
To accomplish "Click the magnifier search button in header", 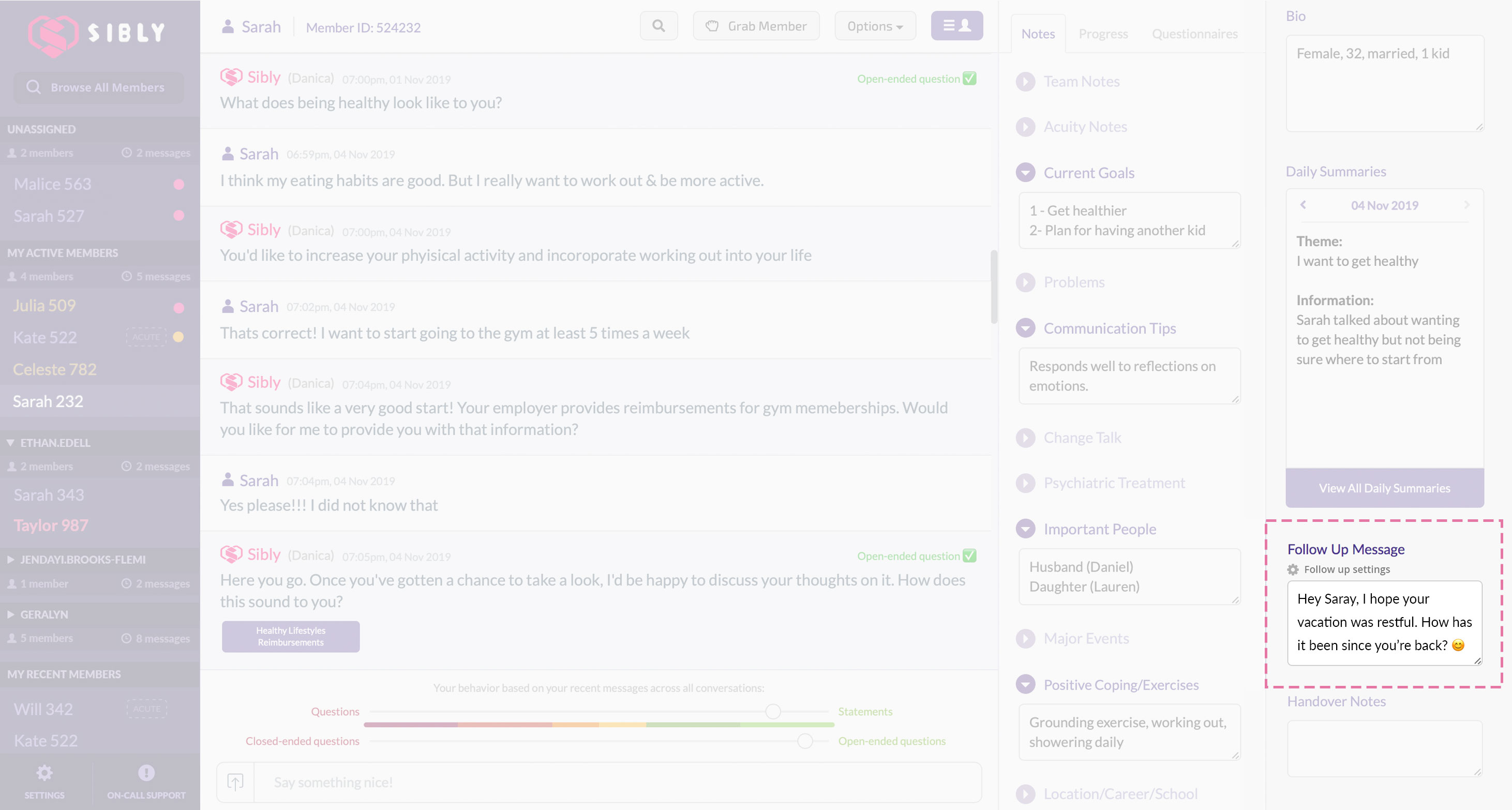I will tap(658, 26).
